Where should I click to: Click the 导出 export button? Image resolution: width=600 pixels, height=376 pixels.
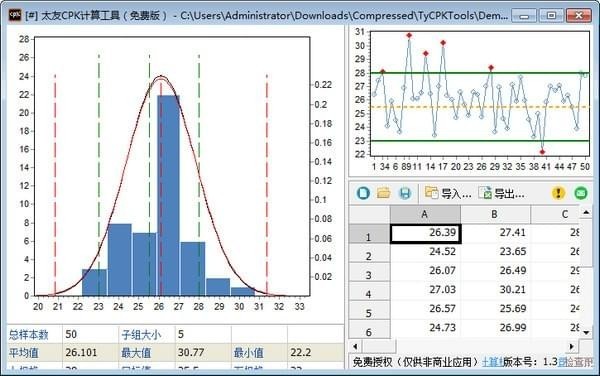[x=501, y=193]
